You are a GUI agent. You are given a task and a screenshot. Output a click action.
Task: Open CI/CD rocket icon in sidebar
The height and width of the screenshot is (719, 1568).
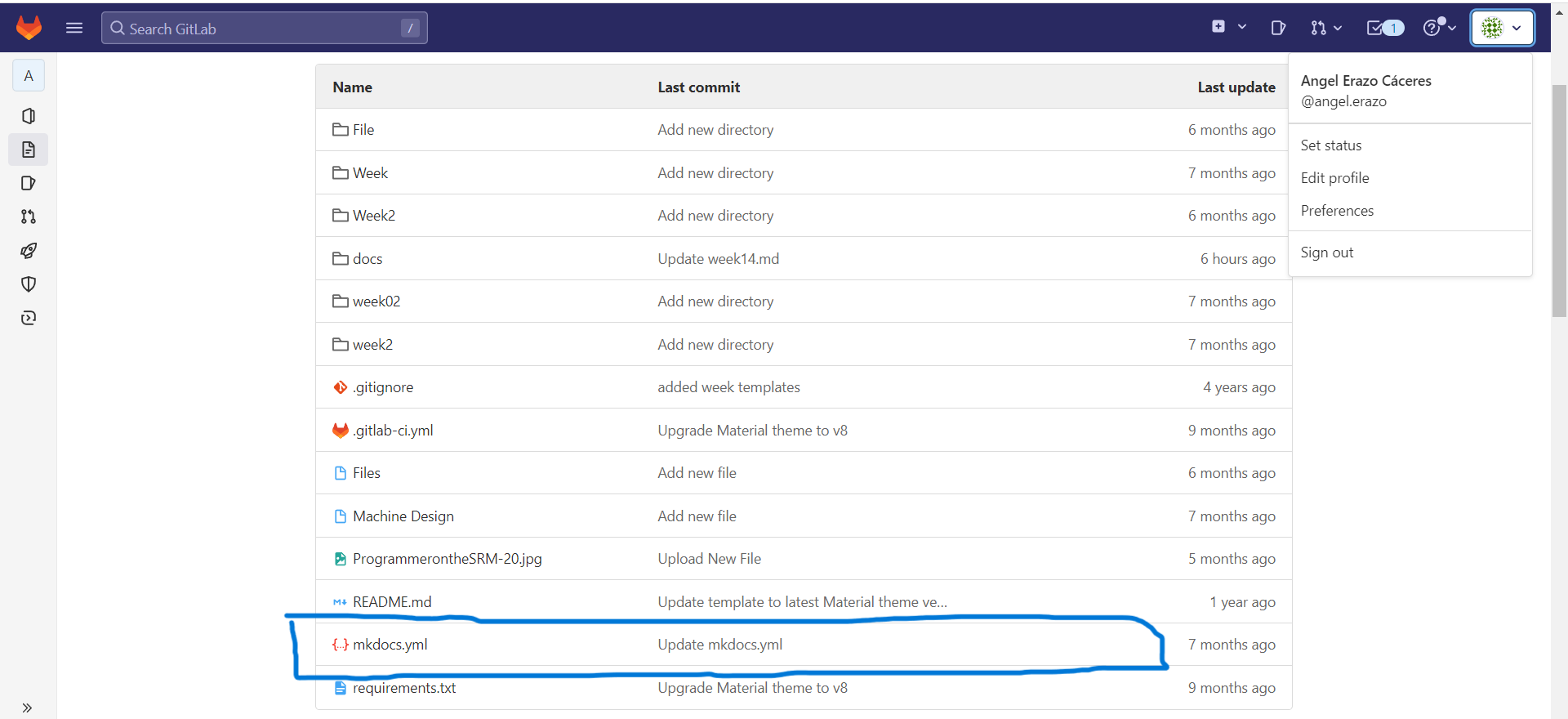29,251
